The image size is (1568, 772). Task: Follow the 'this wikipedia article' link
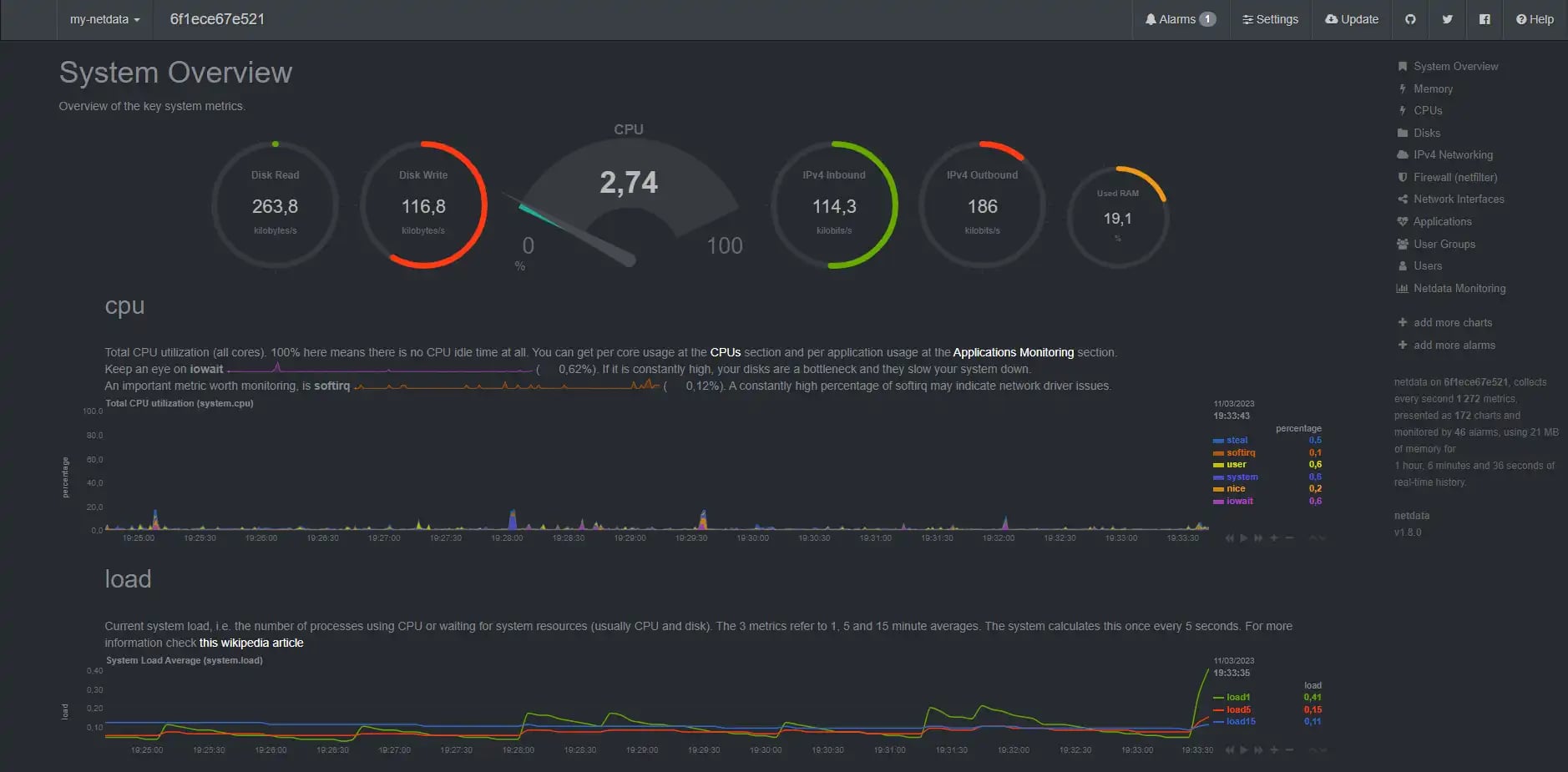pyautogui.click(x=251, y=643)
